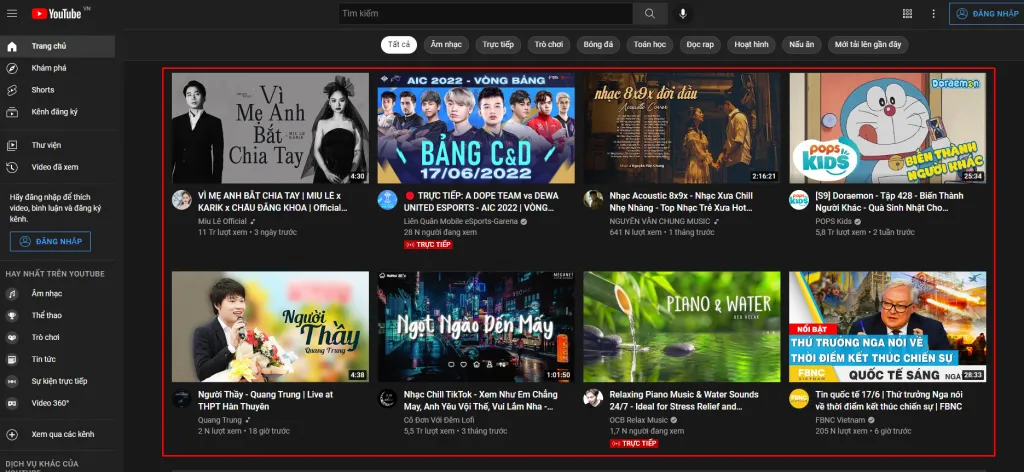
Task: Activate voice search microphone icon
Action: (684, 14)
